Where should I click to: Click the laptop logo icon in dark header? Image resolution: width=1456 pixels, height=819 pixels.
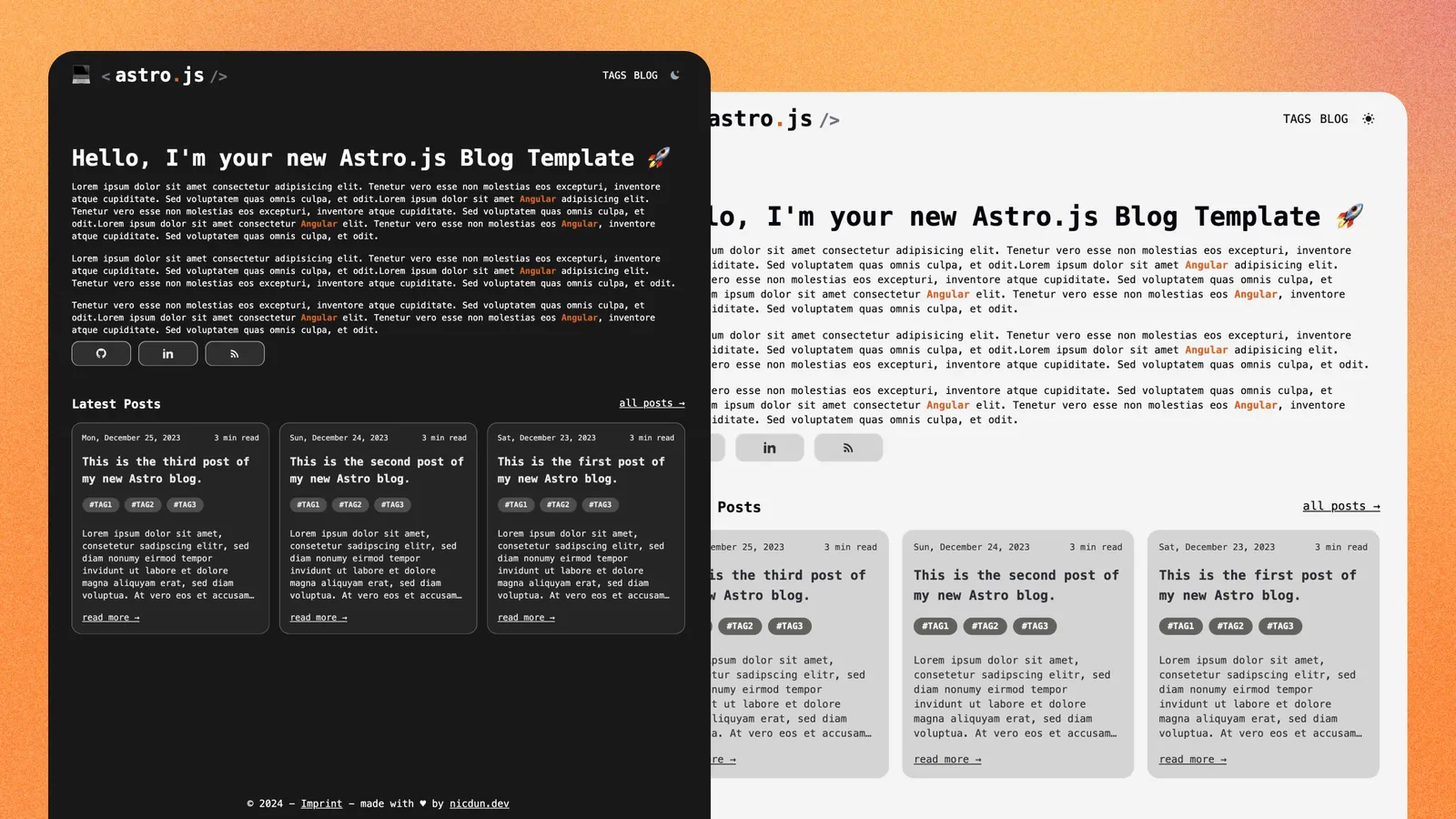81,76
